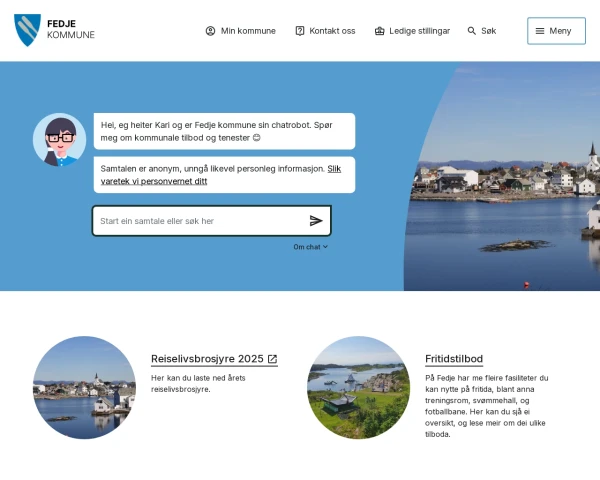Click the Hei, eg heiter Kari greeting
Viewport: 600px width, 480px height.
(x=224, y=131)
